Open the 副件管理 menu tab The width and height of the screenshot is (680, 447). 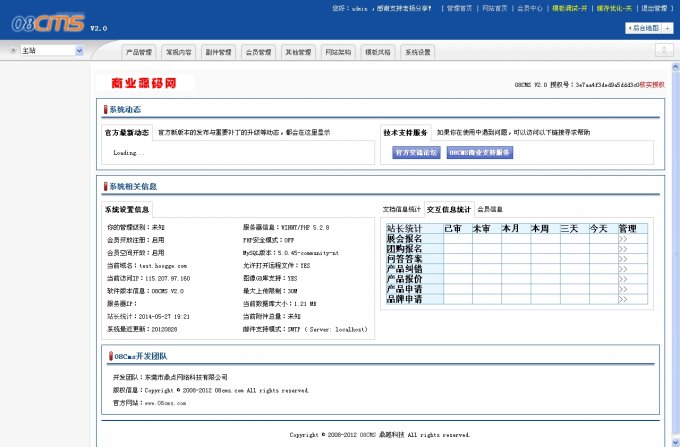tap(218, 52)
